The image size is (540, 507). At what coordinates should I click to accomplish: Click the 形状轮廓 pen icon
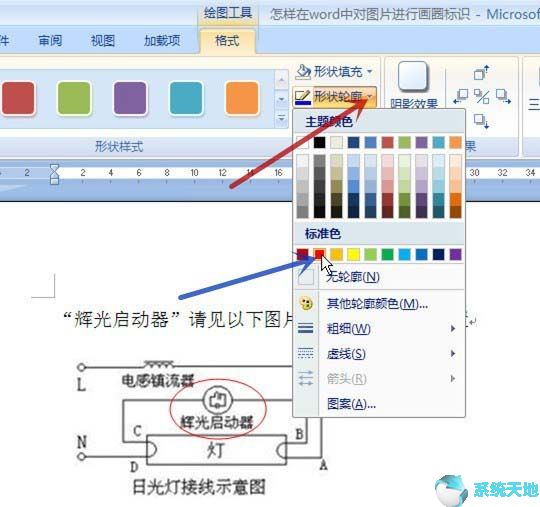click(303, 97)
